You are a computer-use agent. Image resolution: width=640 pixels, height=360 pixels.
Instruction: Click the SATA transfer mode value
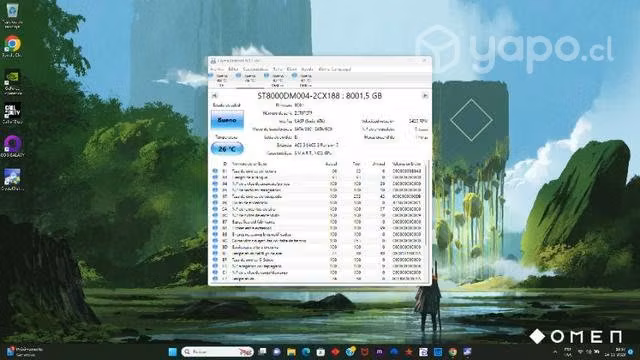[313, 129]
